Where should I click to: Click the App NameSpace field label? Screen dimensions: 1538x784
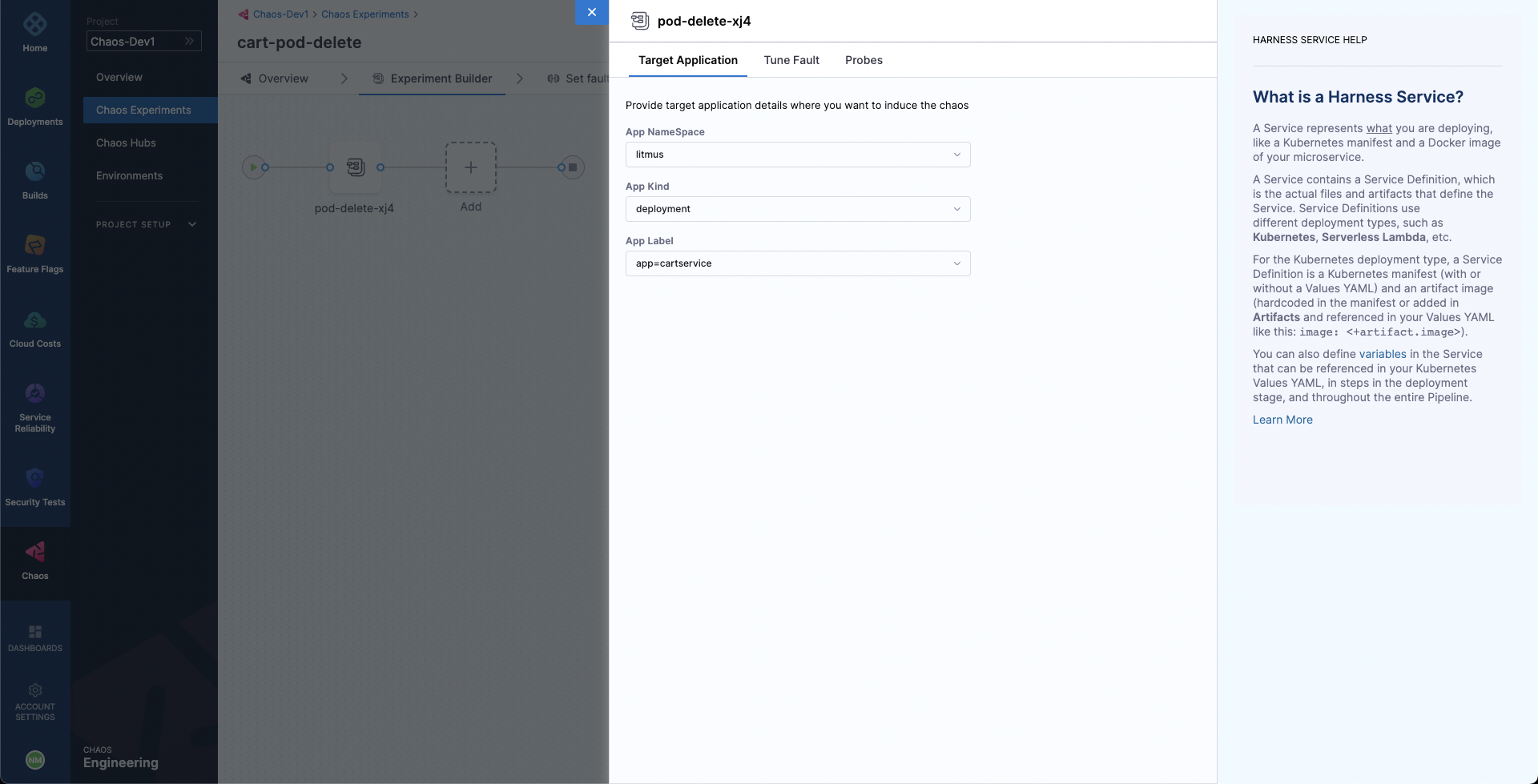(x=665, y=132)
